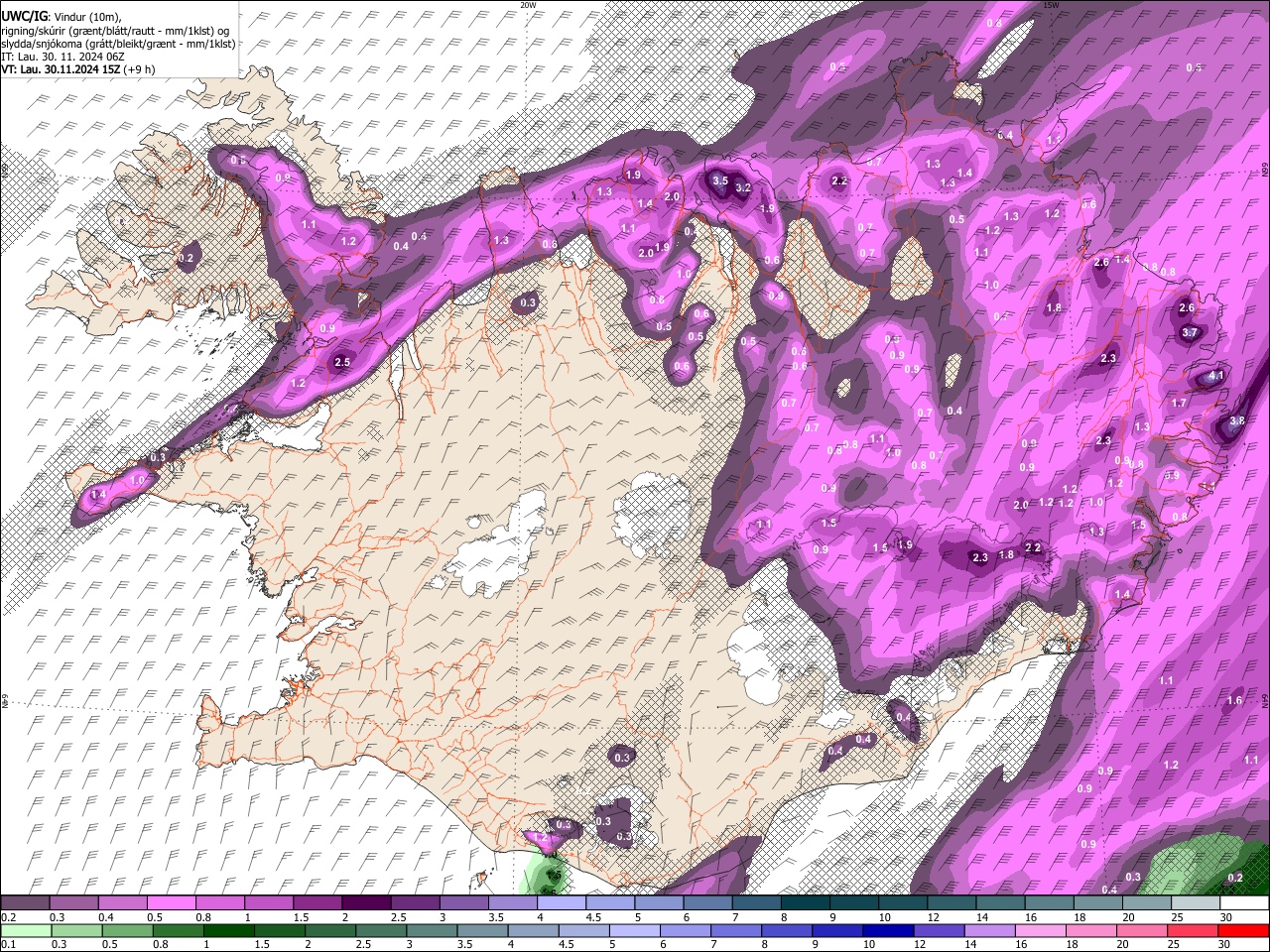The height and width of the screenshot is (952, 1270).
Task: Select top legend swatch between 8 and 9
Action: tap(806, 903)
